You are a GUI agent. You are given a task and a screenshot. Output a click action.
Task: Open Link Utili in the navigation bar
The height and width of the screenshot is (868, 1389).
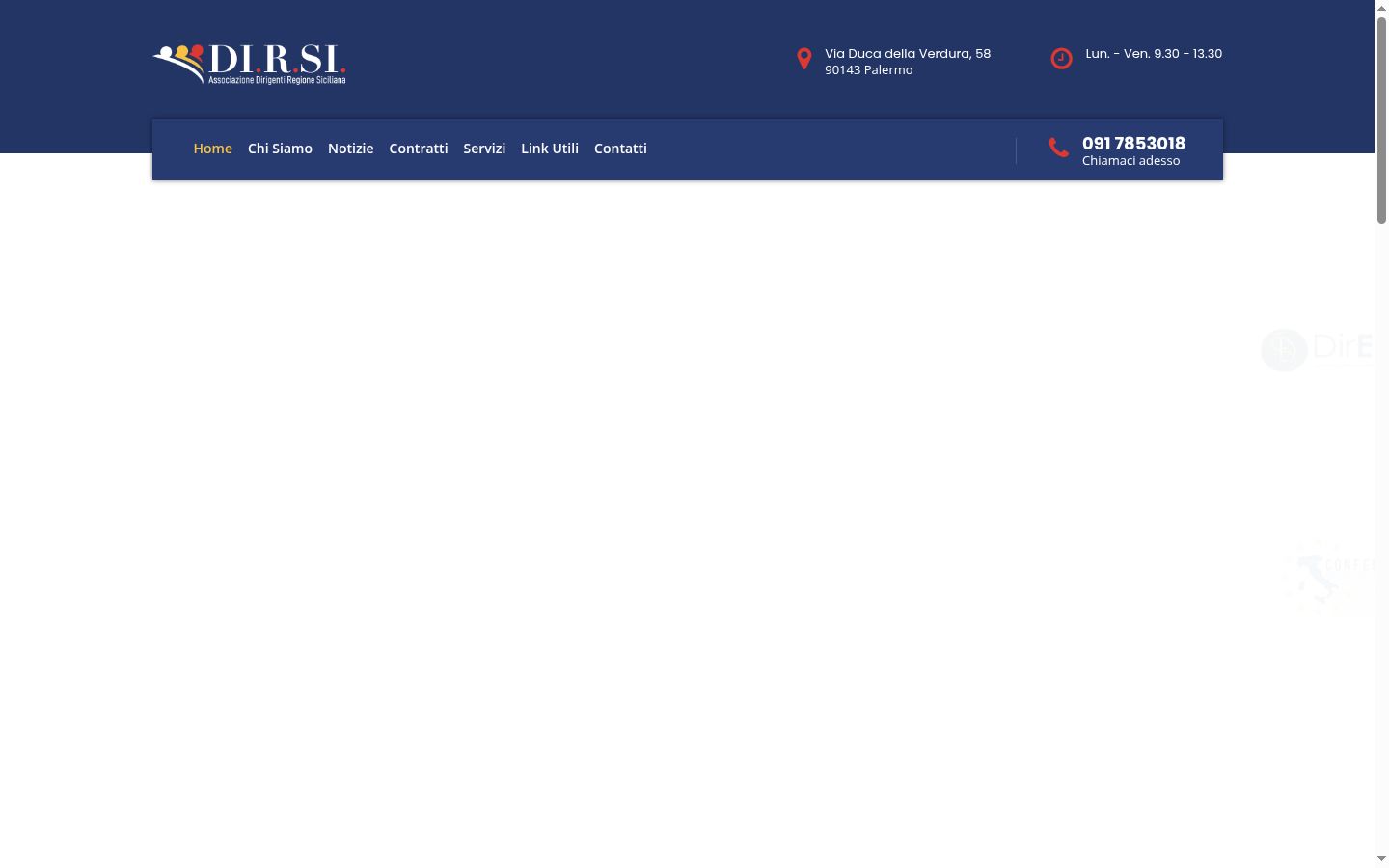tap(550, 149)
